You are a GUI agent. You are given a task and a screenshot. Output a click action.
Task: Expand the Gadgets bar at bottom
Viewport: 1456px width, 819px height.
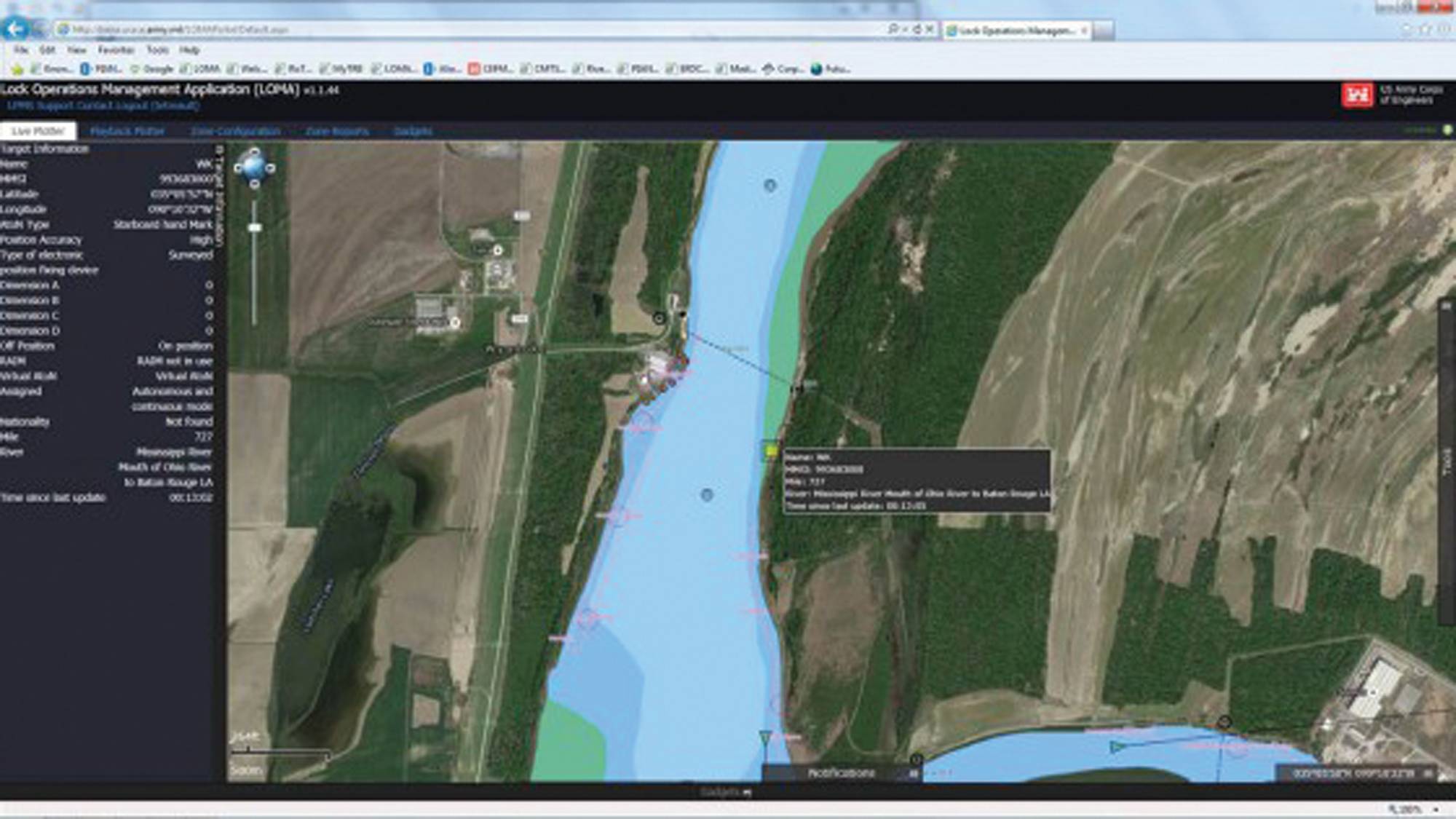click(x=726, y=792)
